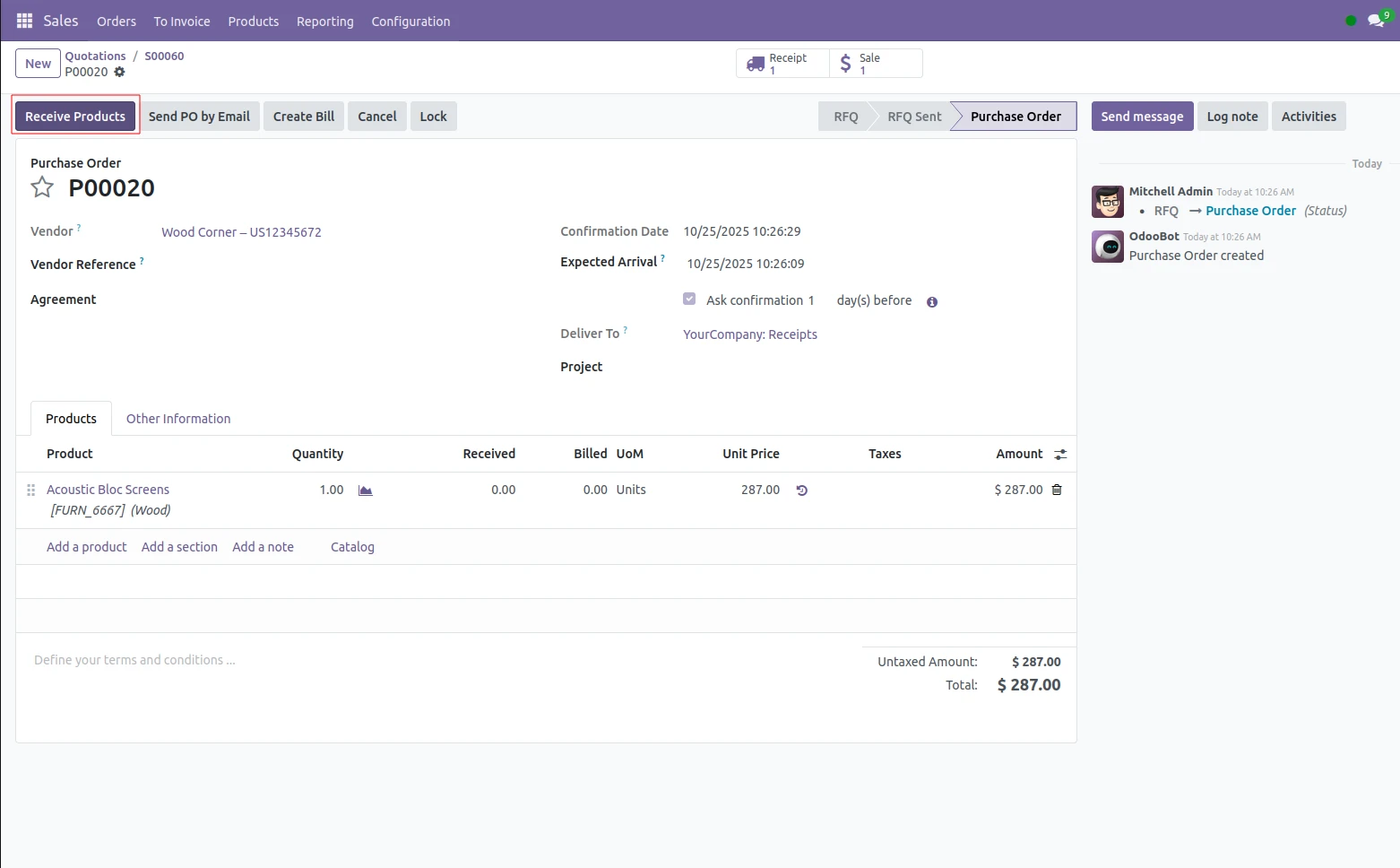Click the Receipt truck smart button
1400x868 pixels.
tap(780, 63)
